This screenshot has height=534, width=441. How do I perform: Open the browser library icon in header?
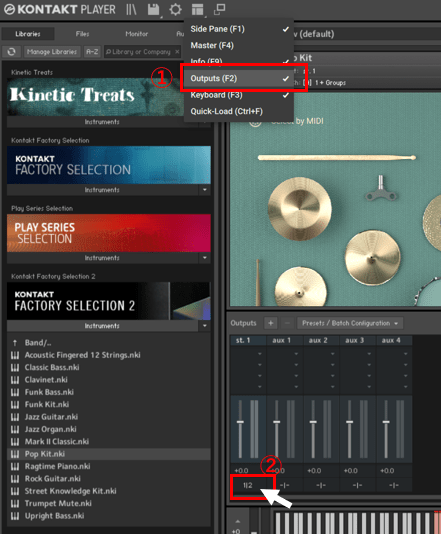[131, 10]
